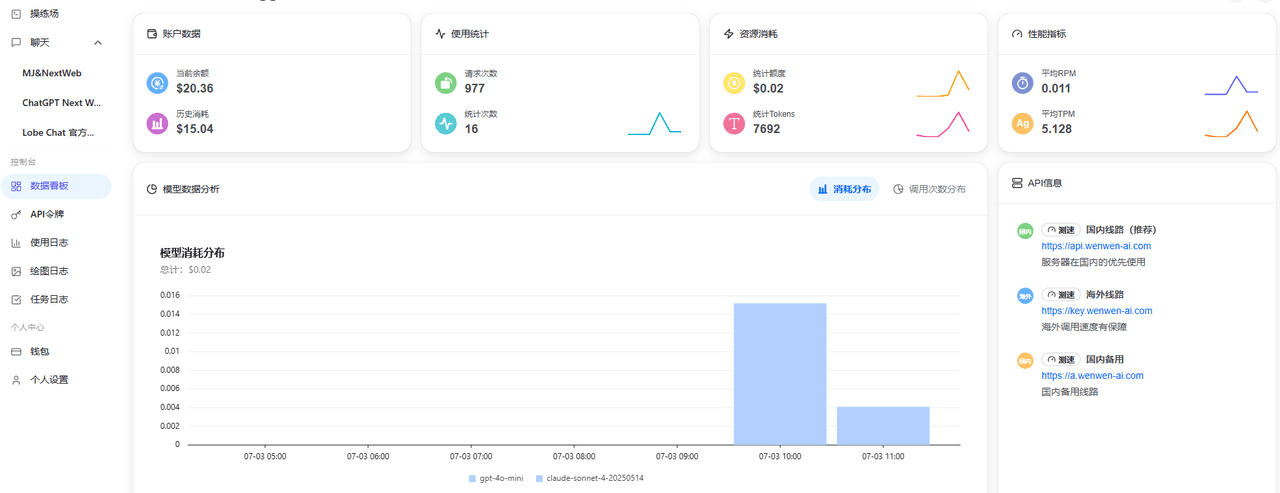Screen dimensions: 1280x493
Task: Open the https://key.wenwen-ai.com link
Action: point(1097,311)
